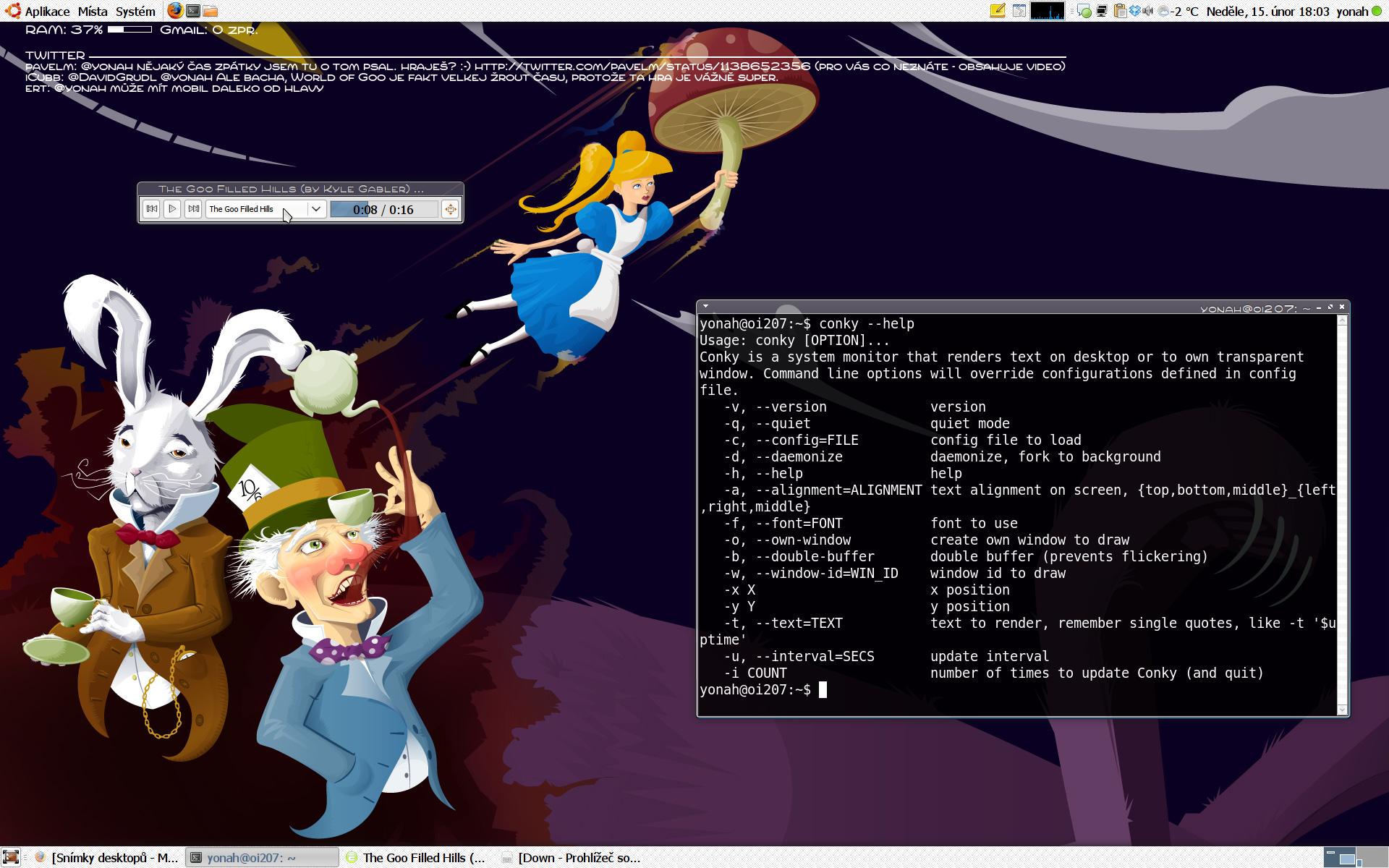Launch the terminal from the top panel
The width and height of the screenshot is (1389, 868).
click(193, 11)
